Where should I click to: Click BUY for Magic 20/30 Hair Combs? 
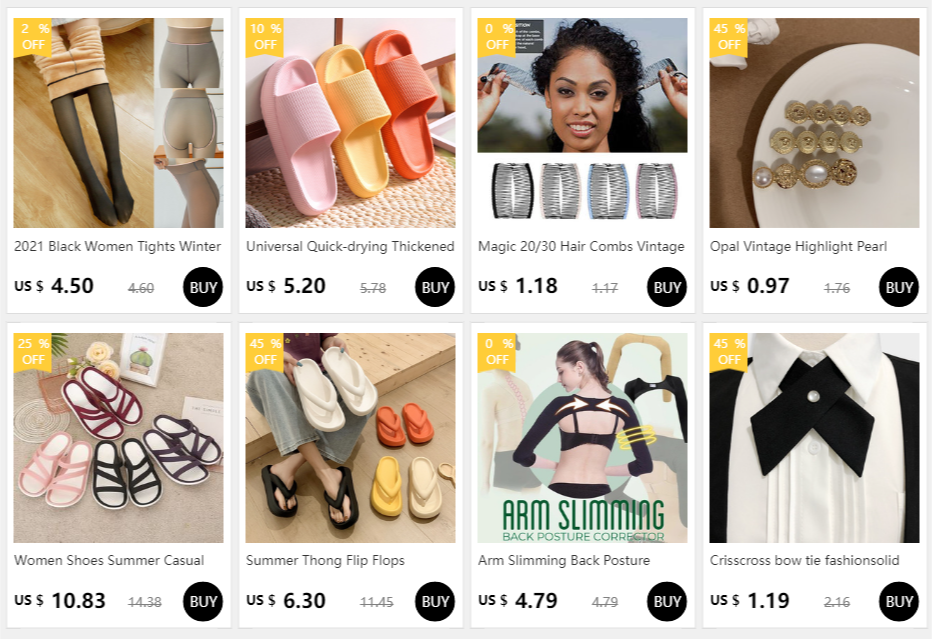pos(666,287)
